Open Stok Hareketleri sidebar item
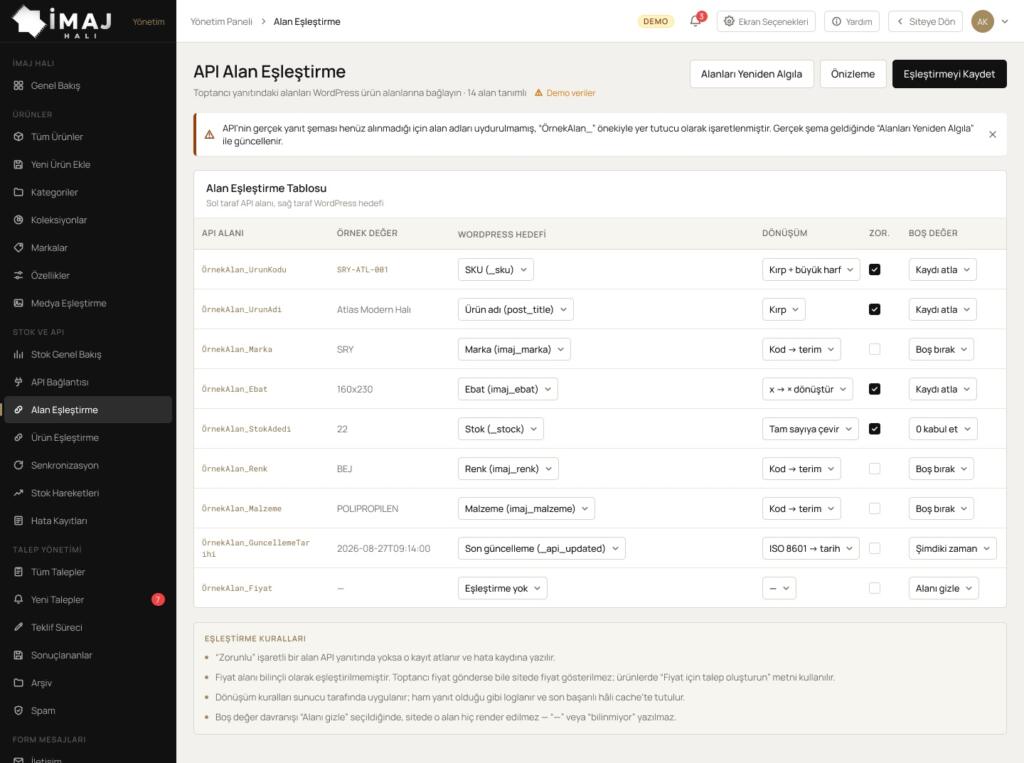Image resolution: width=1024 pixels, height=763 pixels. point(88,493)
